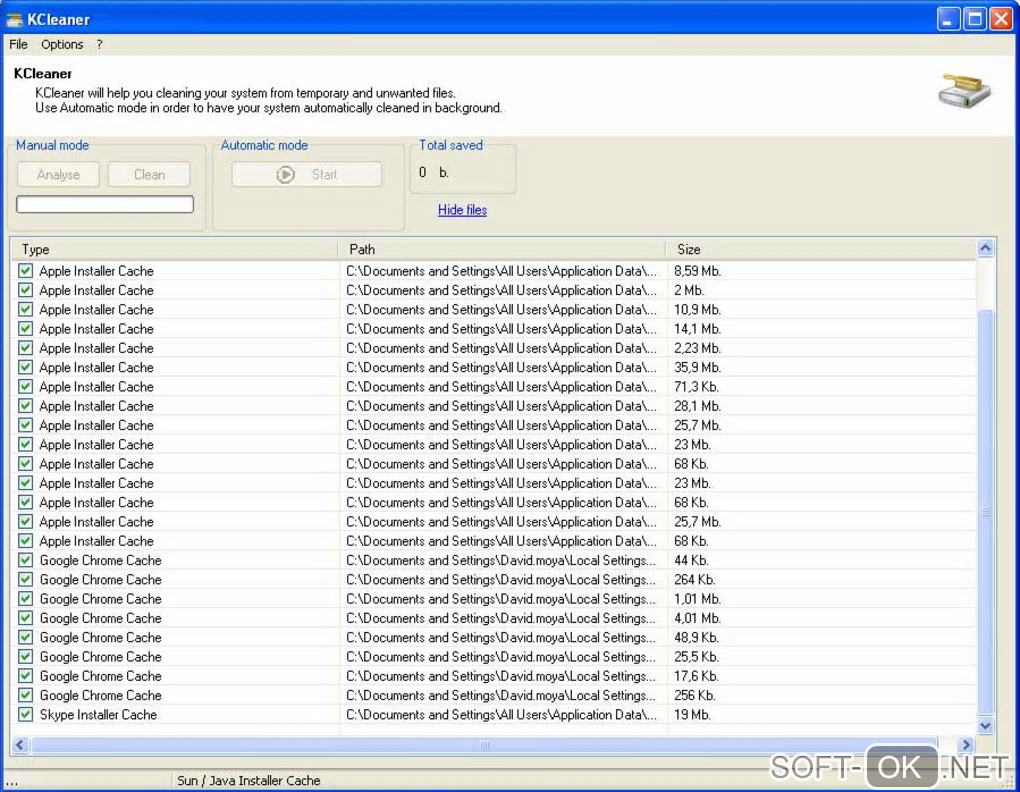Toggle checkbox for Apple Installer Cache 28,1 Mb
The width and height of the screenshot is (1020, 792).
(x=25, y=406)
